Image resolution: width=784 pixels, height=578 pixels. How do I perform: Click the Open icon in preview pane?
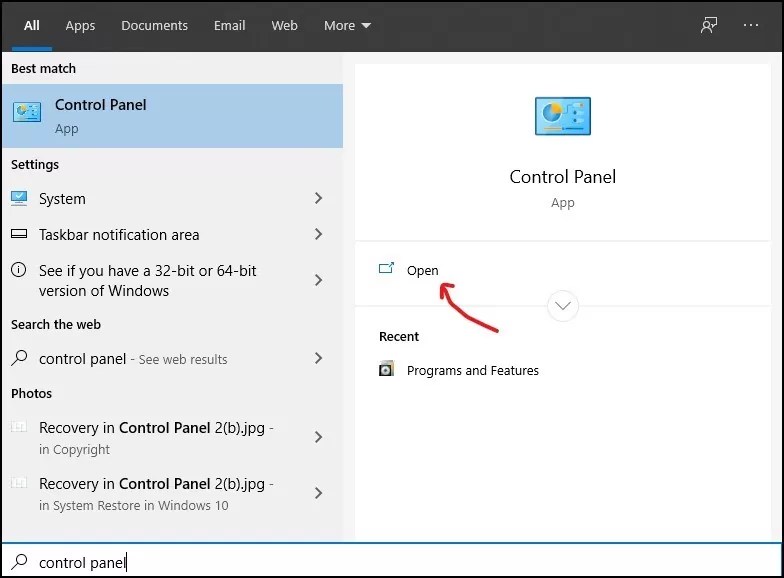tap(386, 268)
